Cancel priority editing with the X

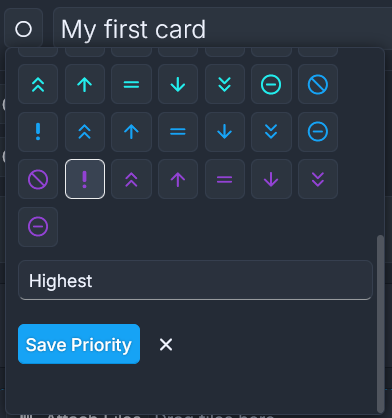tap(166, 344)
